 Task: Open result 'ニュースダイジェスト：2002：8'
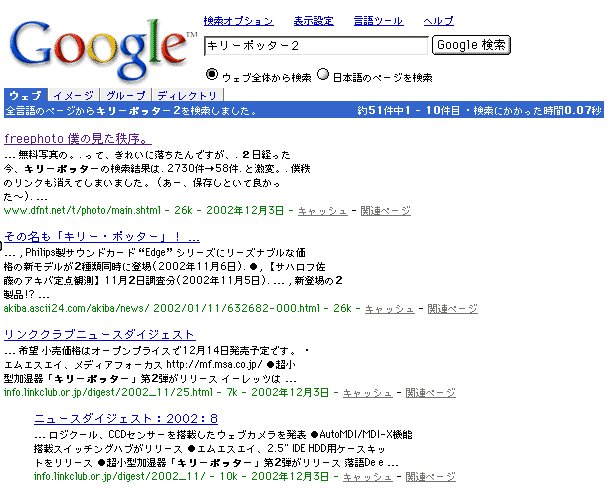[x=126, y=418]
